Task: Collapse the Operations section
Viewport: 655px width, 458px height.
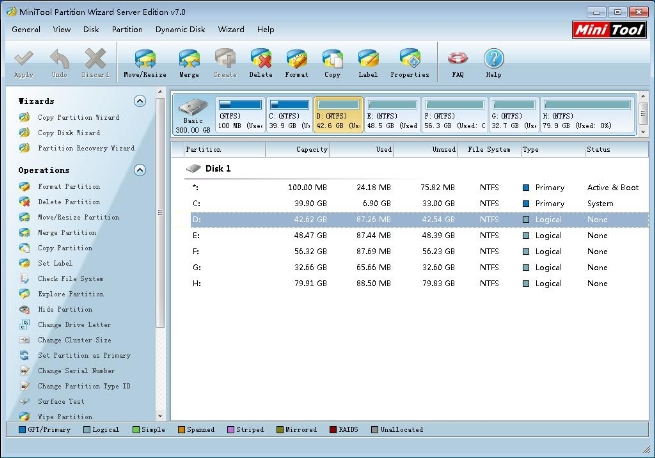Action: tap(140, 170)
